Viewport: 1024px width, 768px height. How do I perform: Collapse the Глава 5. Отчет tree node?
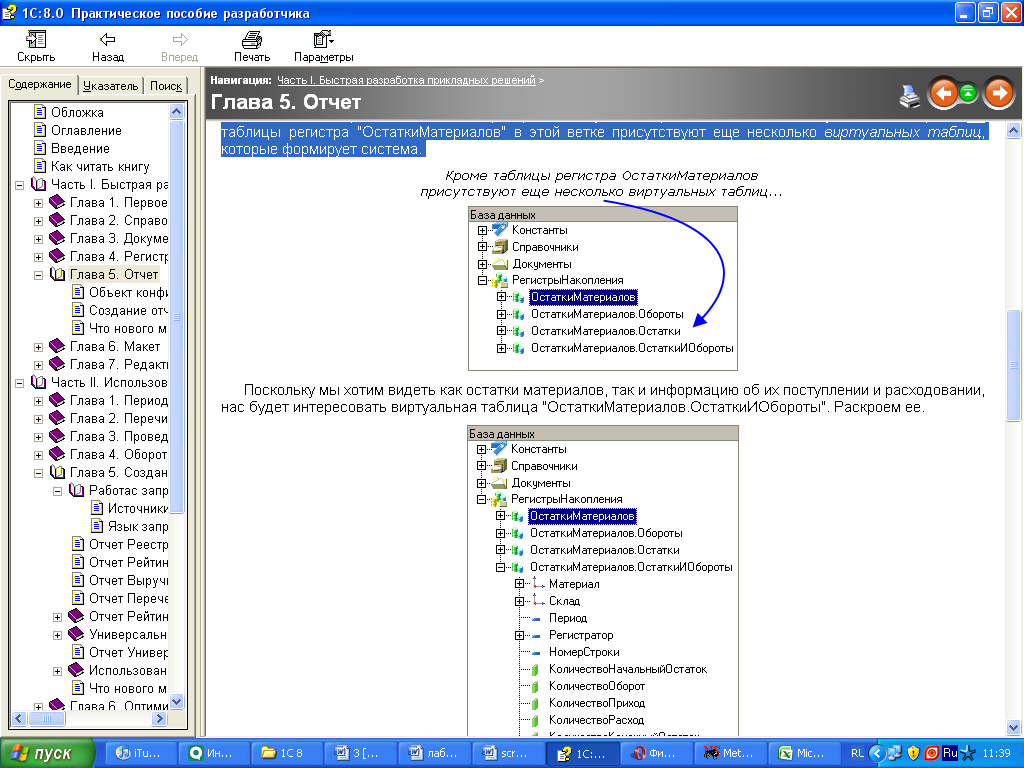[x=39, y=275]
